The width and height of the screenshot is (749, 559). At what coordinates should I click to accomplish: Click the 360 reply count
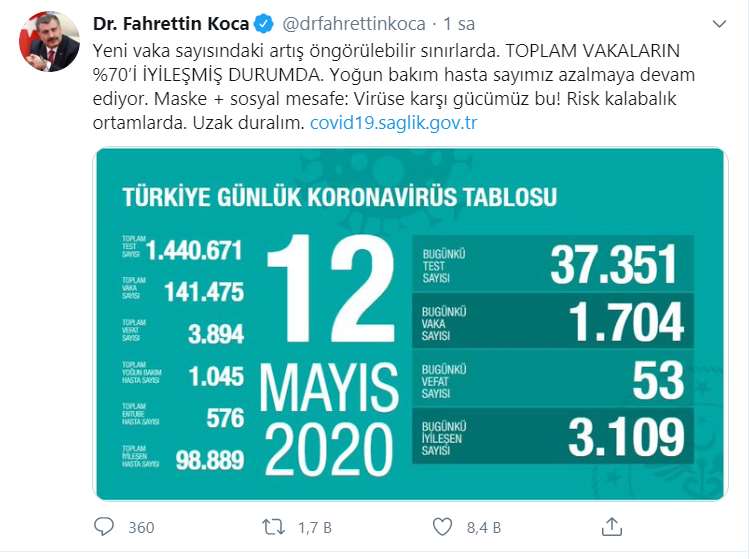(x=141, y=527)
